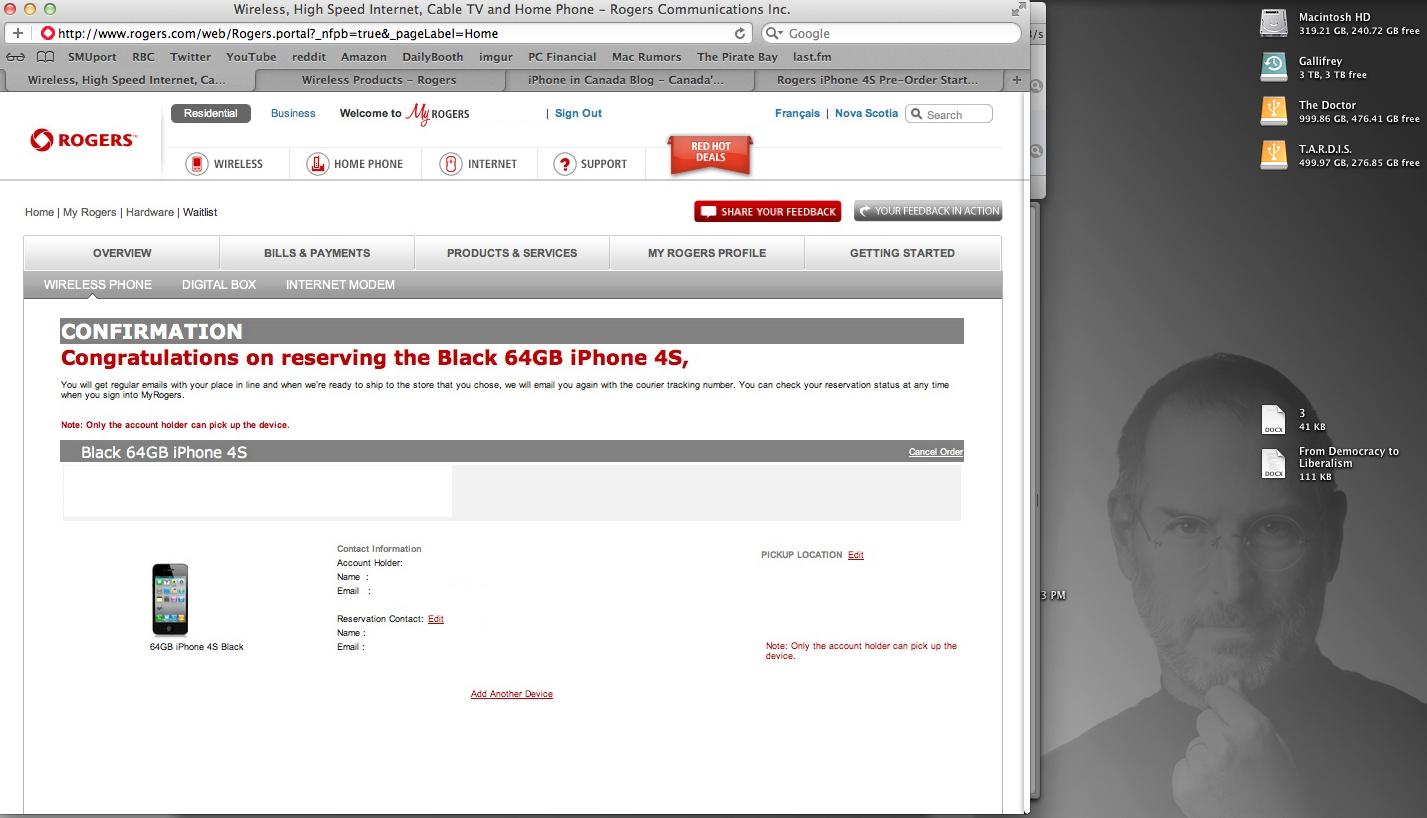Click Add Another Device link
1427x818 pixels.
tap(512, 694)
